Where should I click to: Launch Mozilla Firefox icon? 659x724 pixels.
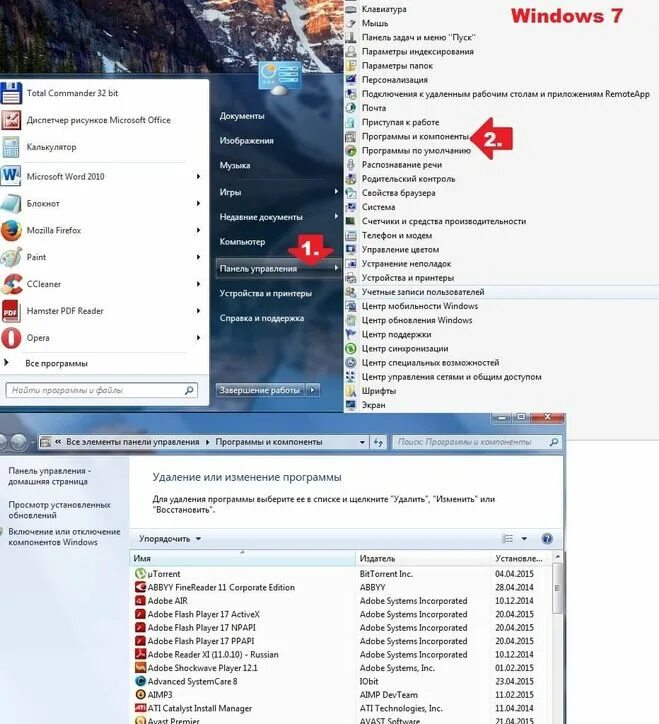click(x=11, y=230)
